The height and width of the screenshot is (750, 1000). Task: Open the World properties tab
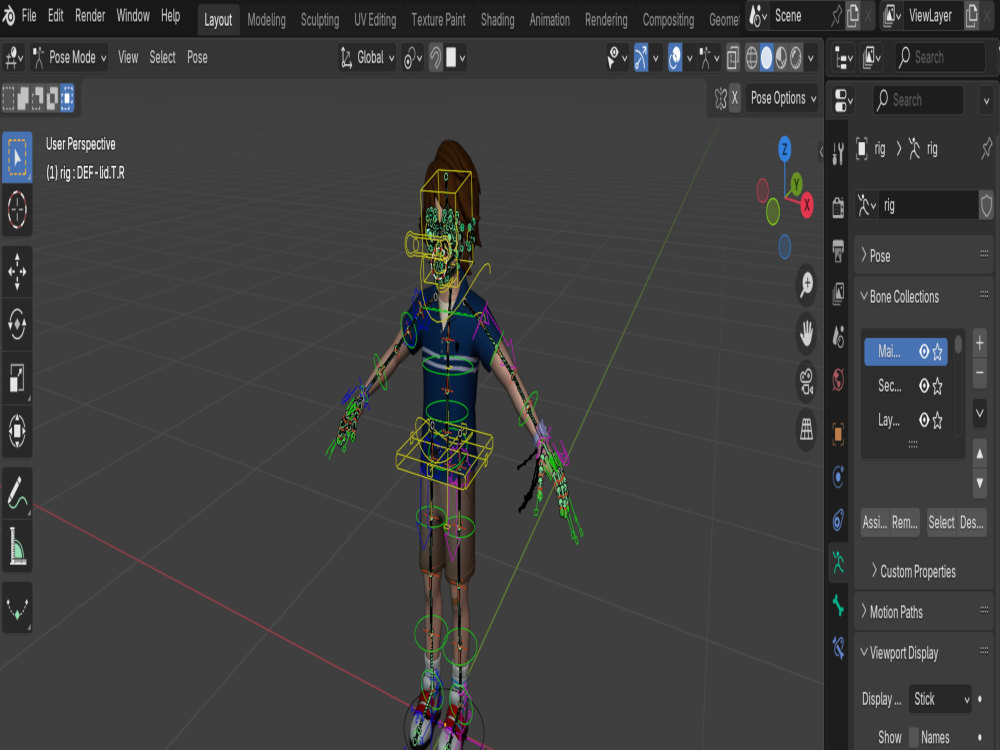(839, 379)
